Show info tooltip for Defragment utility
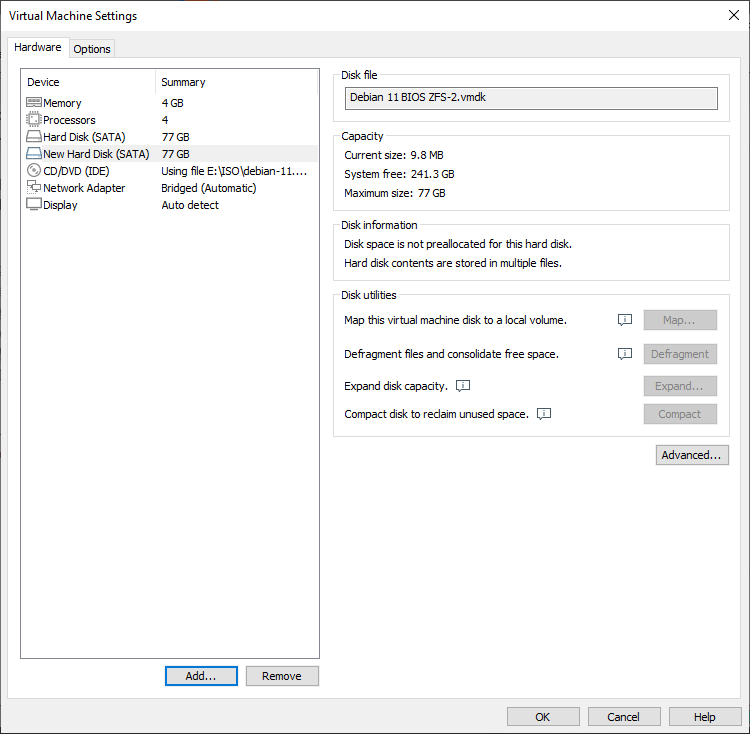The width and height of the screenshot is (750, 734). click(625, 354)
